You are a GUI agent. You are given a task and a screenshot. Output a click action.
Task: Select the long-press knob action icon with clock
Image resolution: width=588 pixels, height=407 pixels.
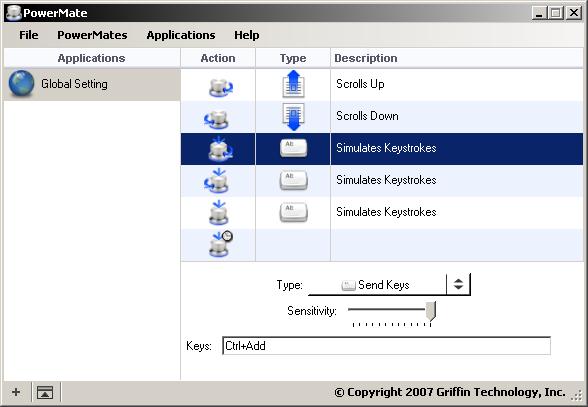coord(220,244)
